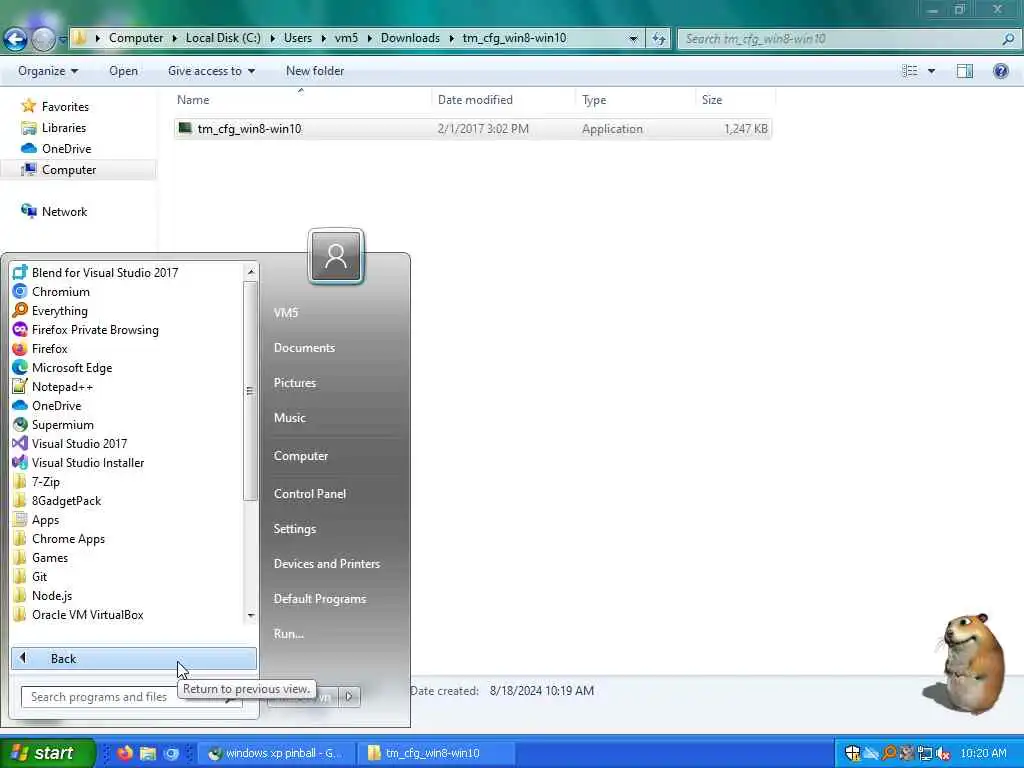Image resolution: width=1024 pixels, height=768 pixels.
Task: Launch Microsoft Edge from Start menu
Action: pos(72,367)
